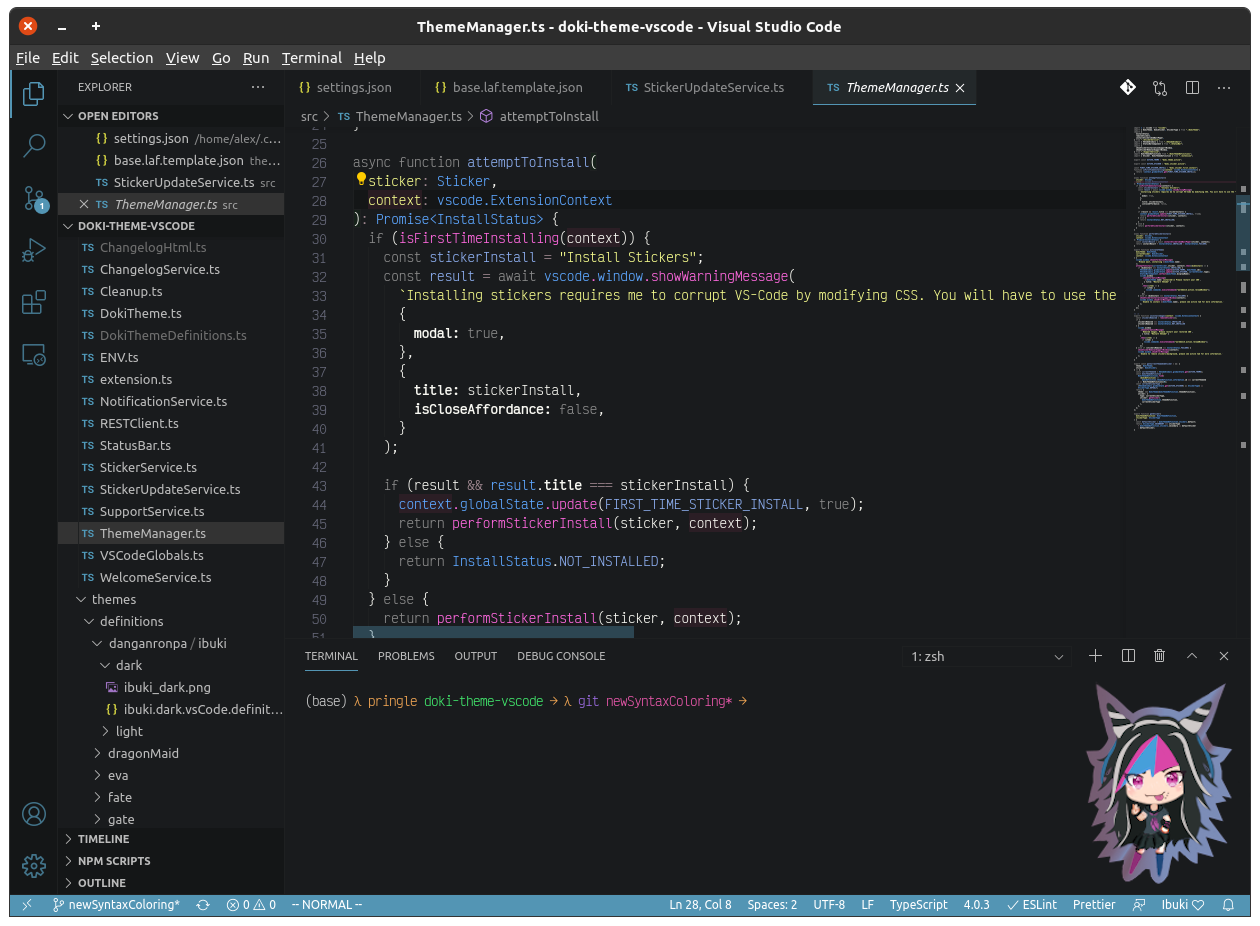This screenshot has height=926, width=1260.
Task: Click Spaces: 2 indentation setting
Action: point(772,904)
